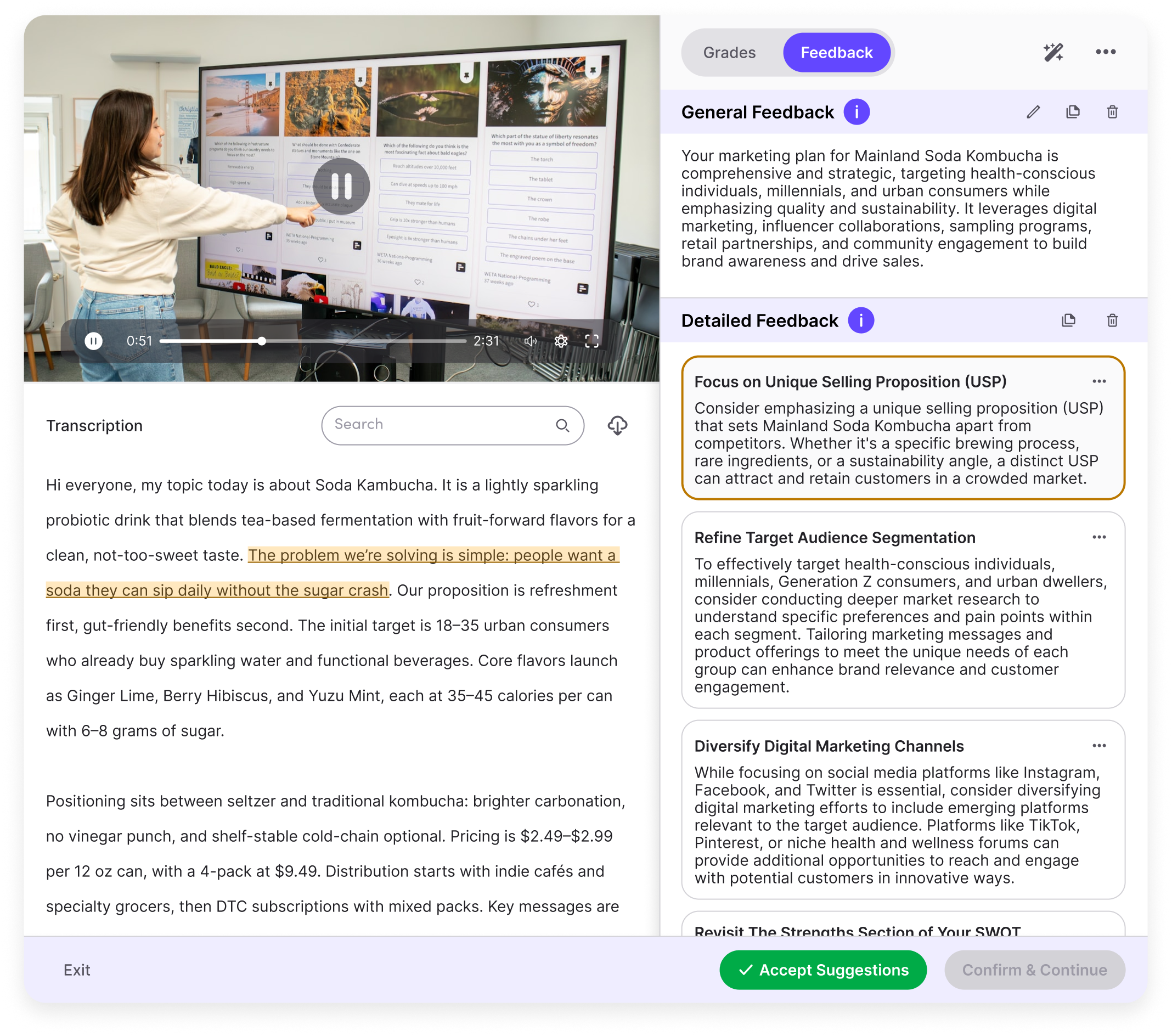Delete the Detailed Feedback section
The width and height of the screenshot is (1172, 1036).
(1112, 320)
